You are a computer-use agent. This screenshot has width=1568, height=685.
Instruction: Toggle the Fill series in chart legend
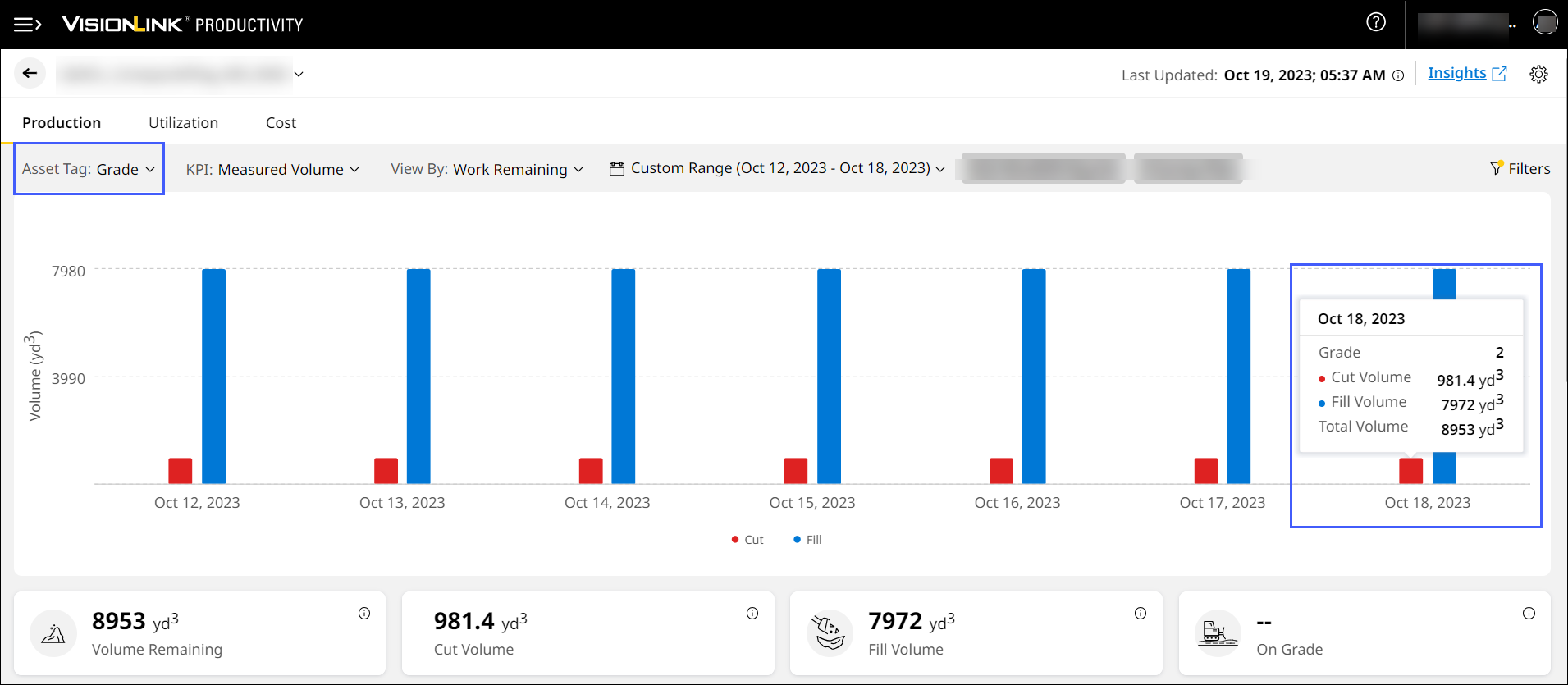808,540
